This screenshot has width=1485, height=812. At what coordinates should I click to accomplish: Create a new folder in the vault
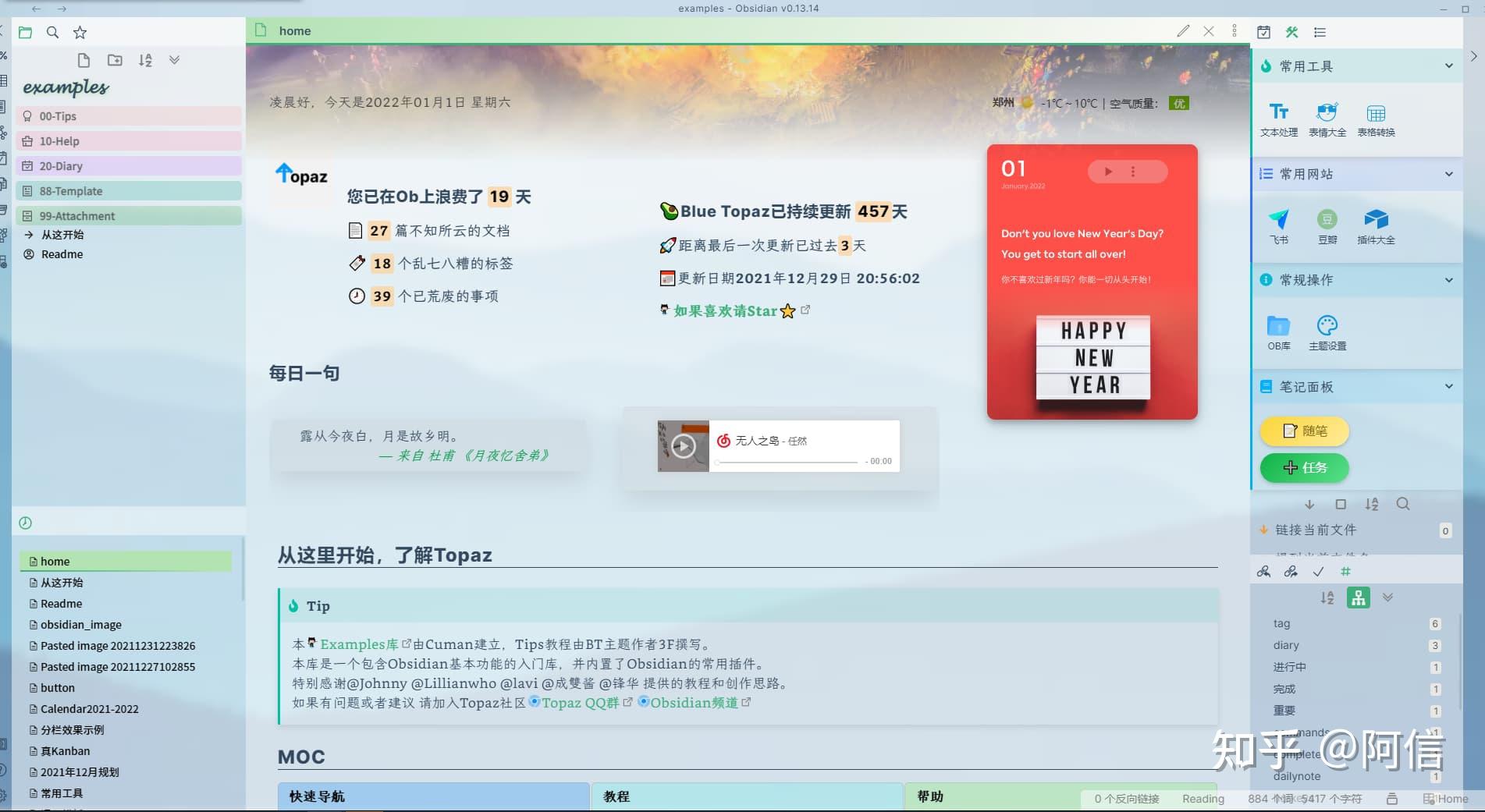(x=115, y=59)
